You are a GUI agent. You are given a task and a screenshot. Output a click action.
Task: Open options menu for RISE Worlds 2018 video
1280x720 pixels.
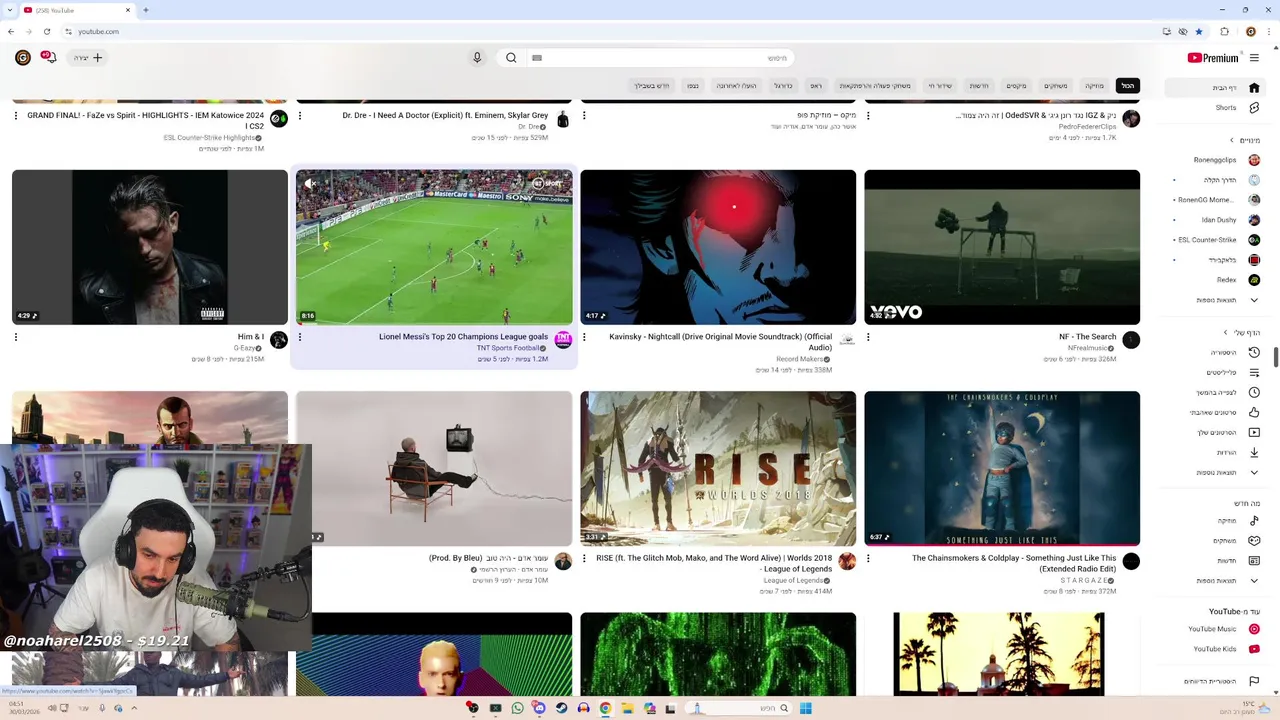(x=584, y=558)
